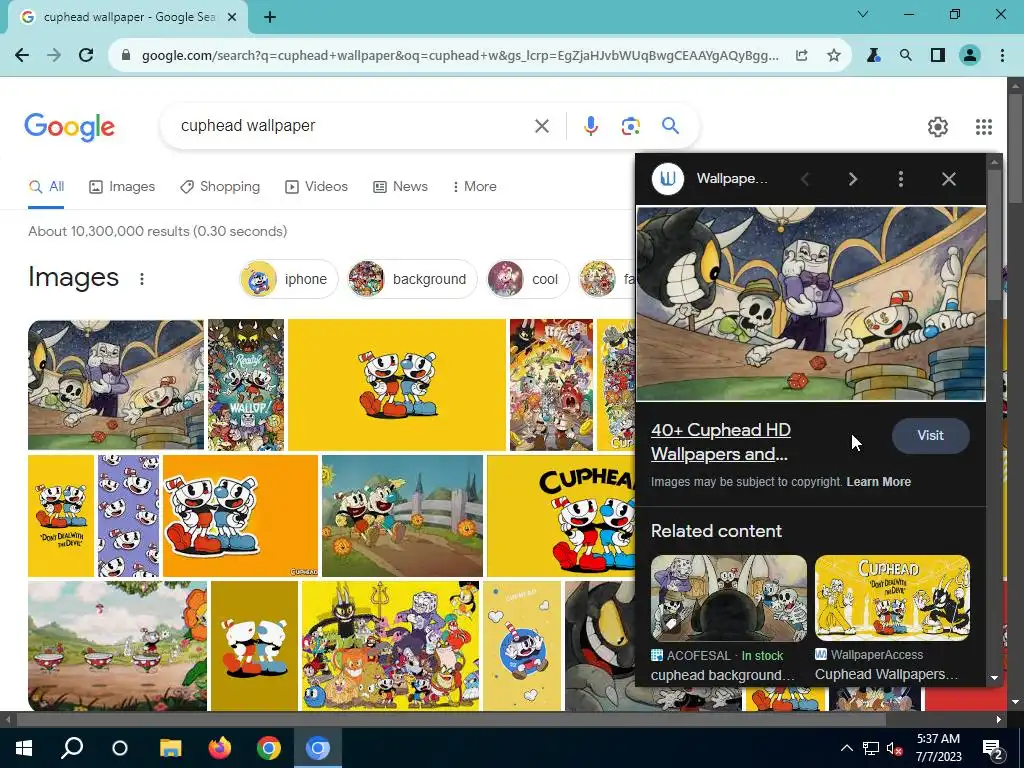Show hidden system tray icons
1024x768 pixels.
(846, 748)
